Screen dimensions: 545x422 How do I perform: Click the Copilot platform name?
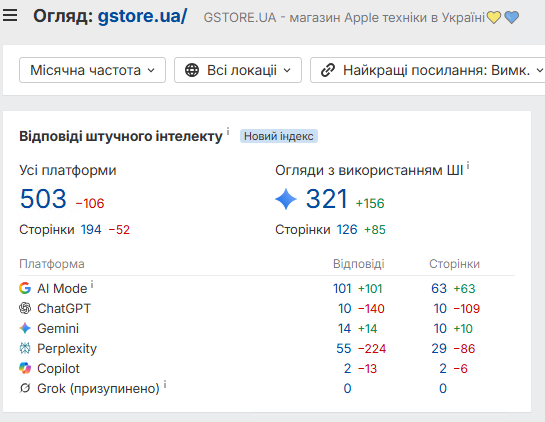(x=58, y=368)
